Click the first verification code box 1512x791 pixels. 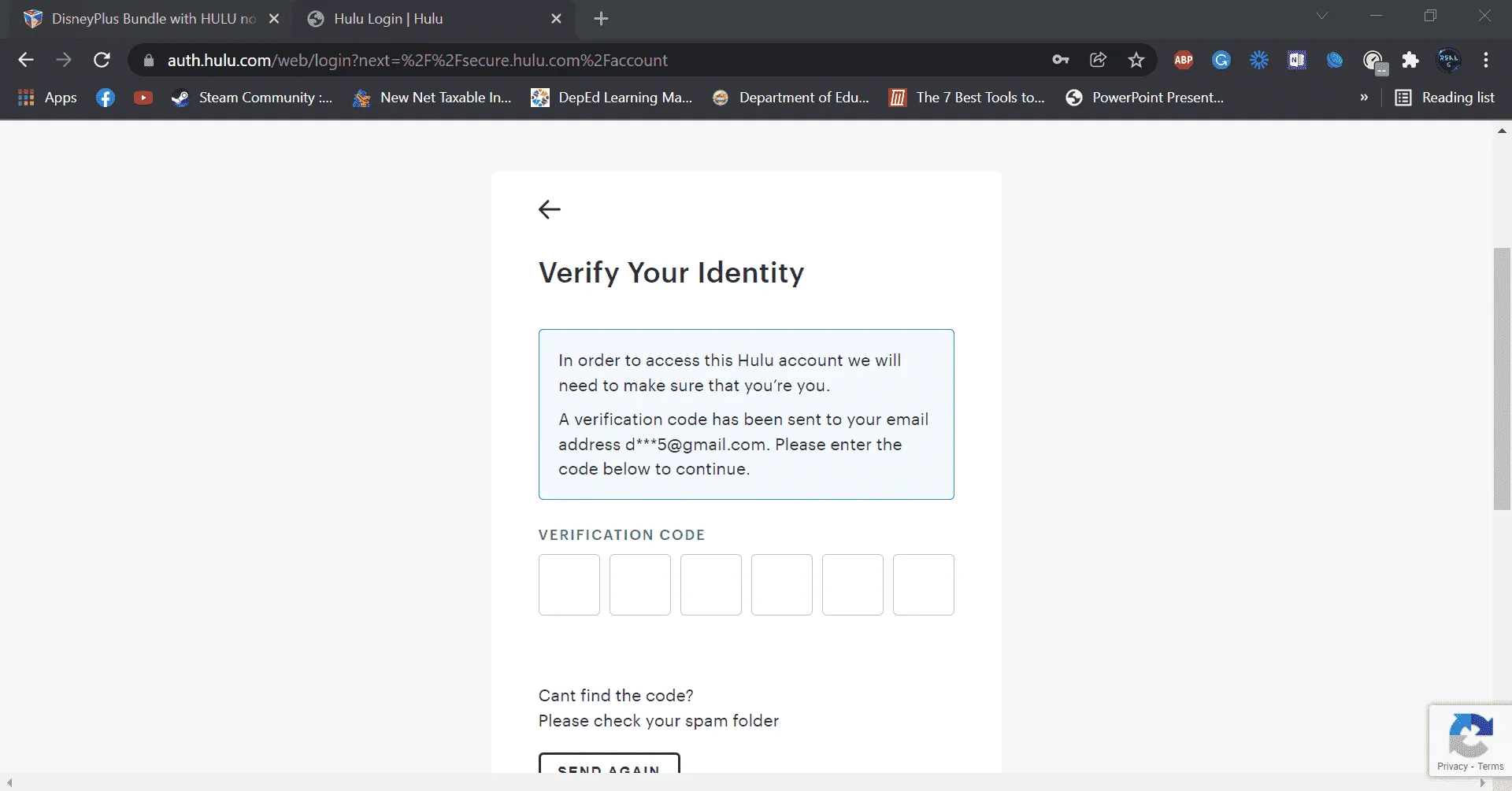[569, 585]
